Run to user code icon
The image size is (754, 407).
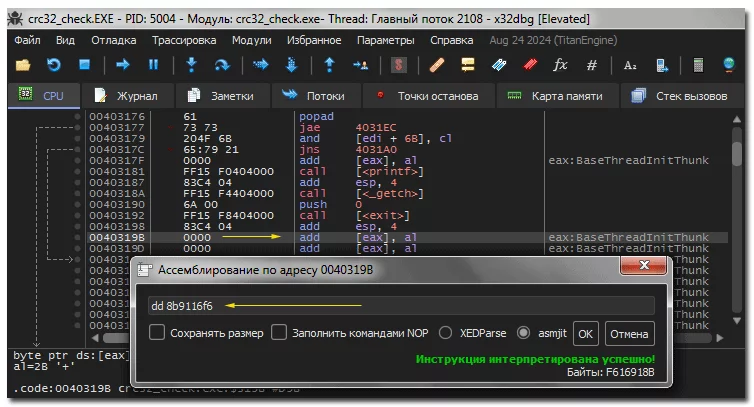pos(360,65)
